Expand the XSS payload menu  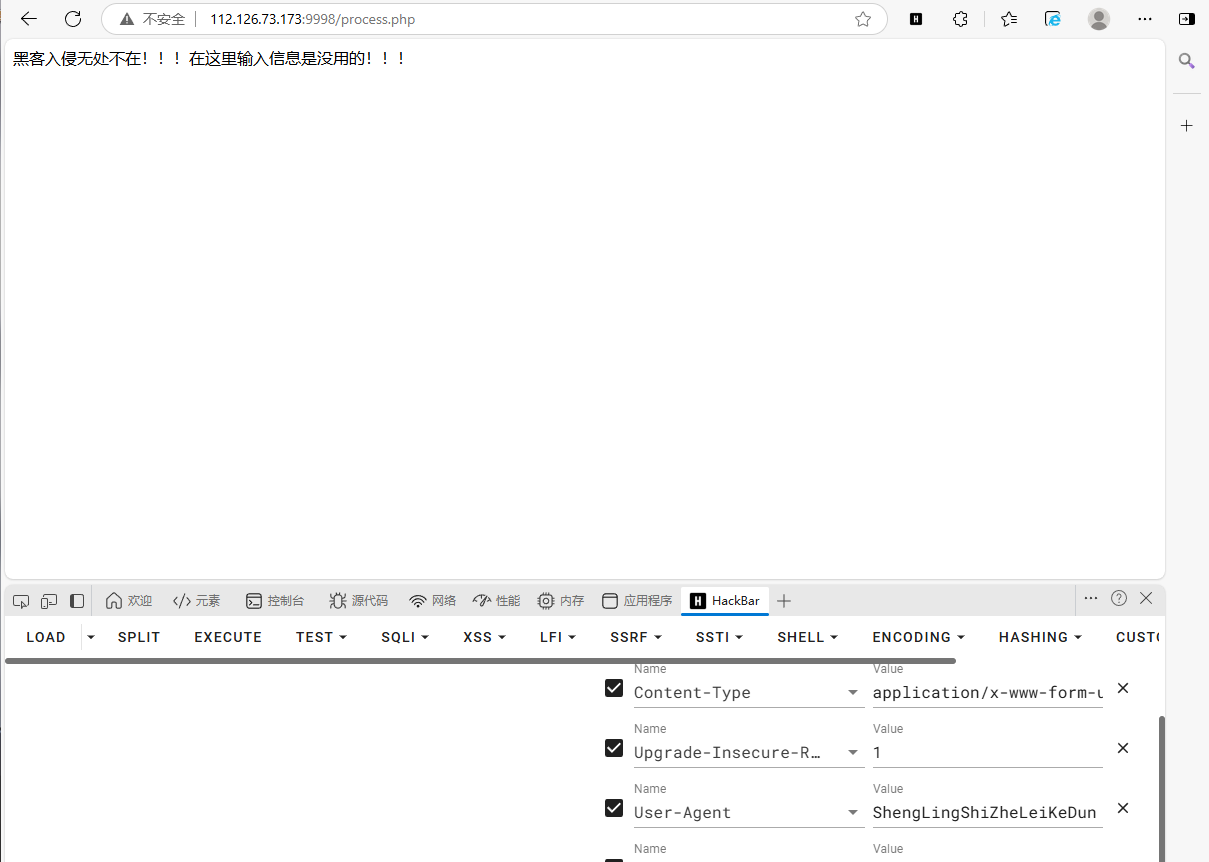pos(485,637)
